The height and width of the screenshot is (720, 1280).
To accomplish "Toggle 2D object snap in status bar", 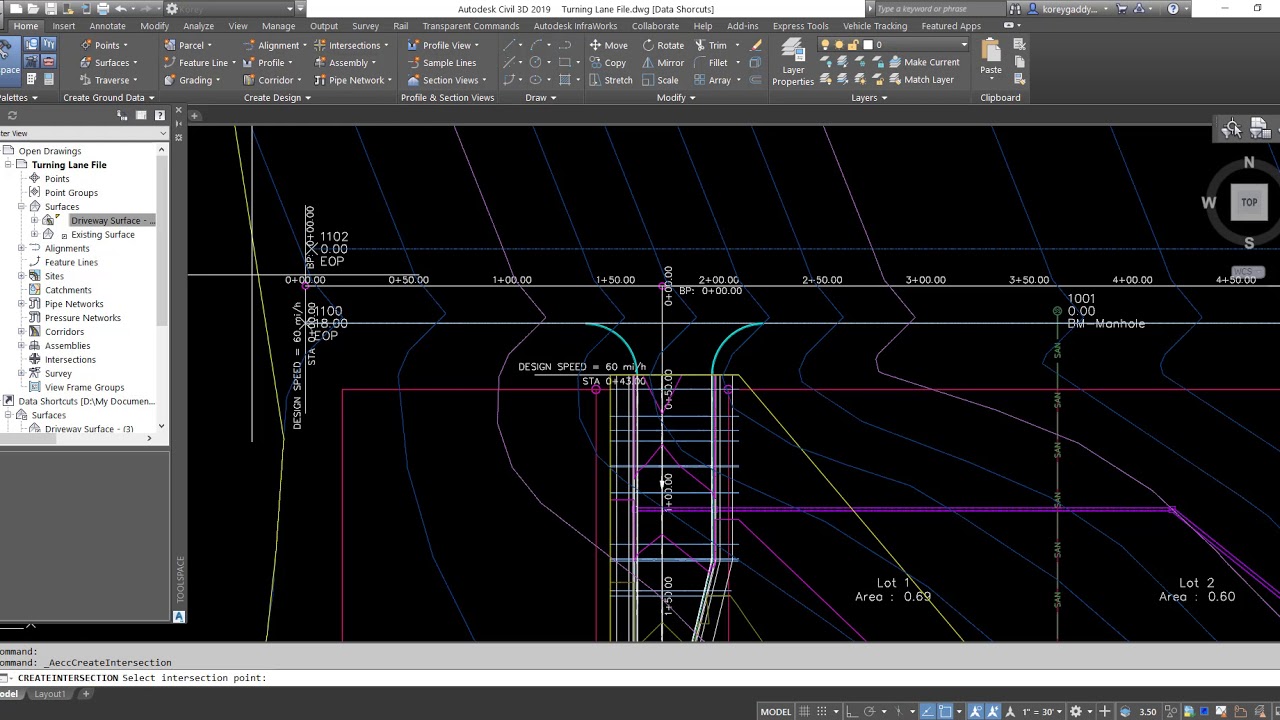I will click(945, 711).
